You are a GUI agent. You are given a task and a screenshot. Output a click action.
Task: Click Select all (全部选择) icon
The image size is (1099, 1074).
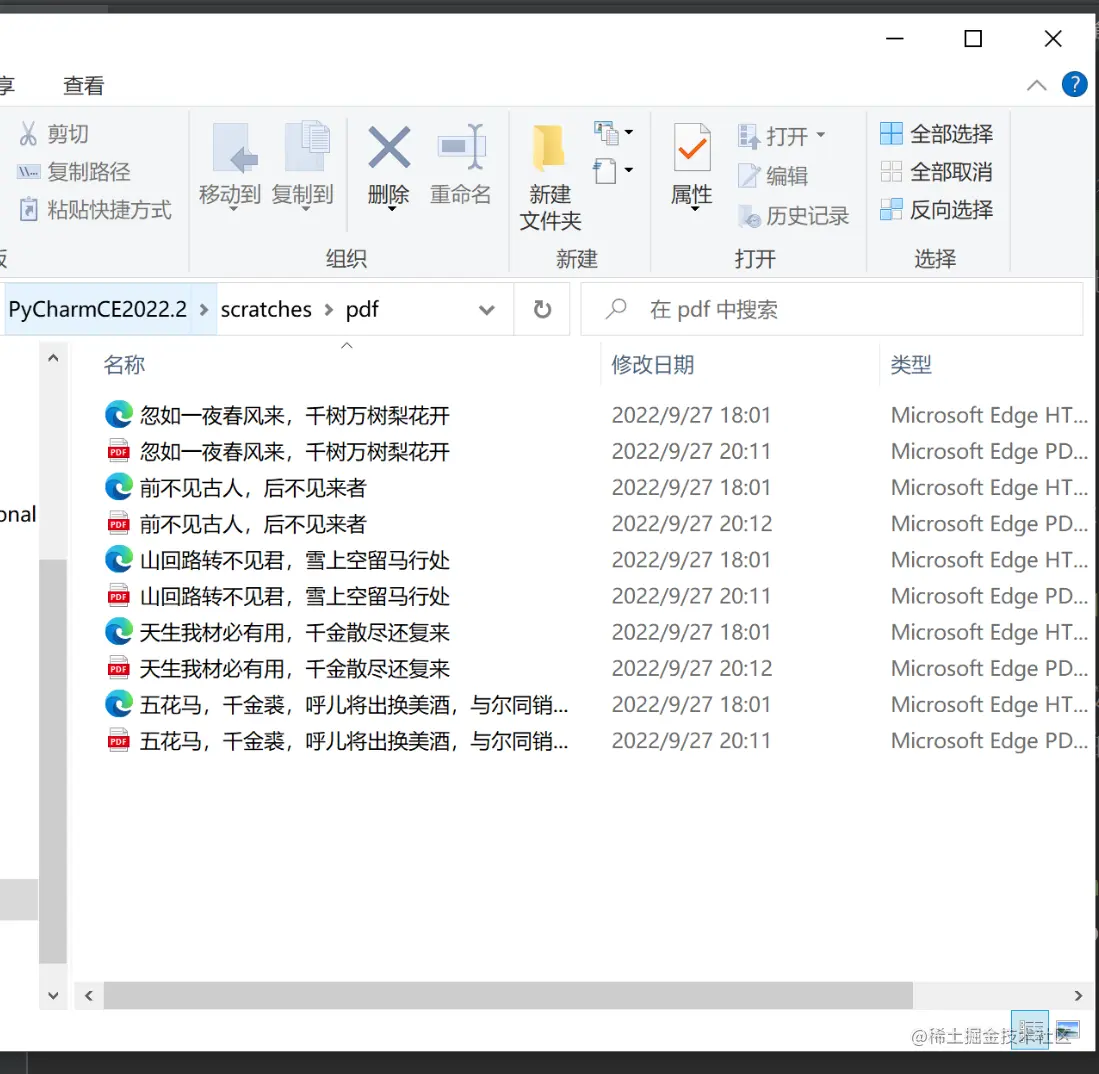(891, 133)
